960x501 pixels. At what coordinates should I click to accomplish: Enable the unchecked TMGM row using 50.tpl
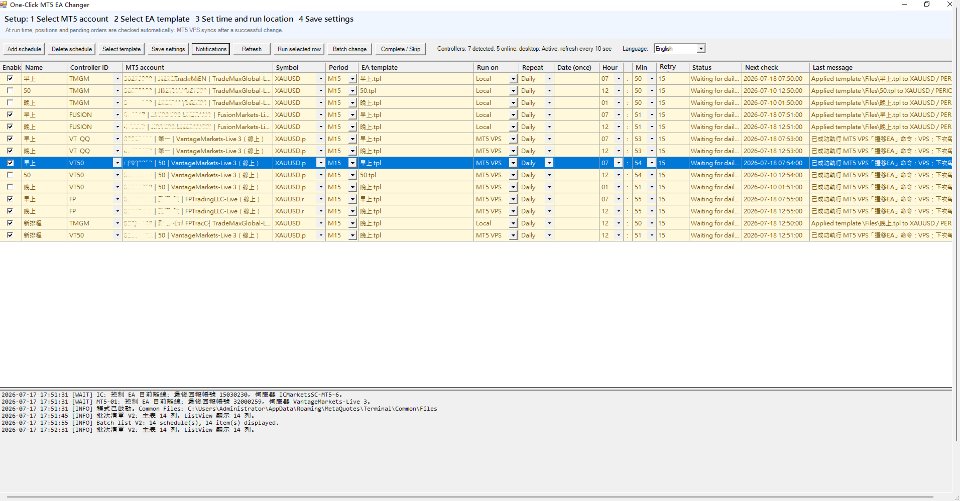[x=10, y=91]
